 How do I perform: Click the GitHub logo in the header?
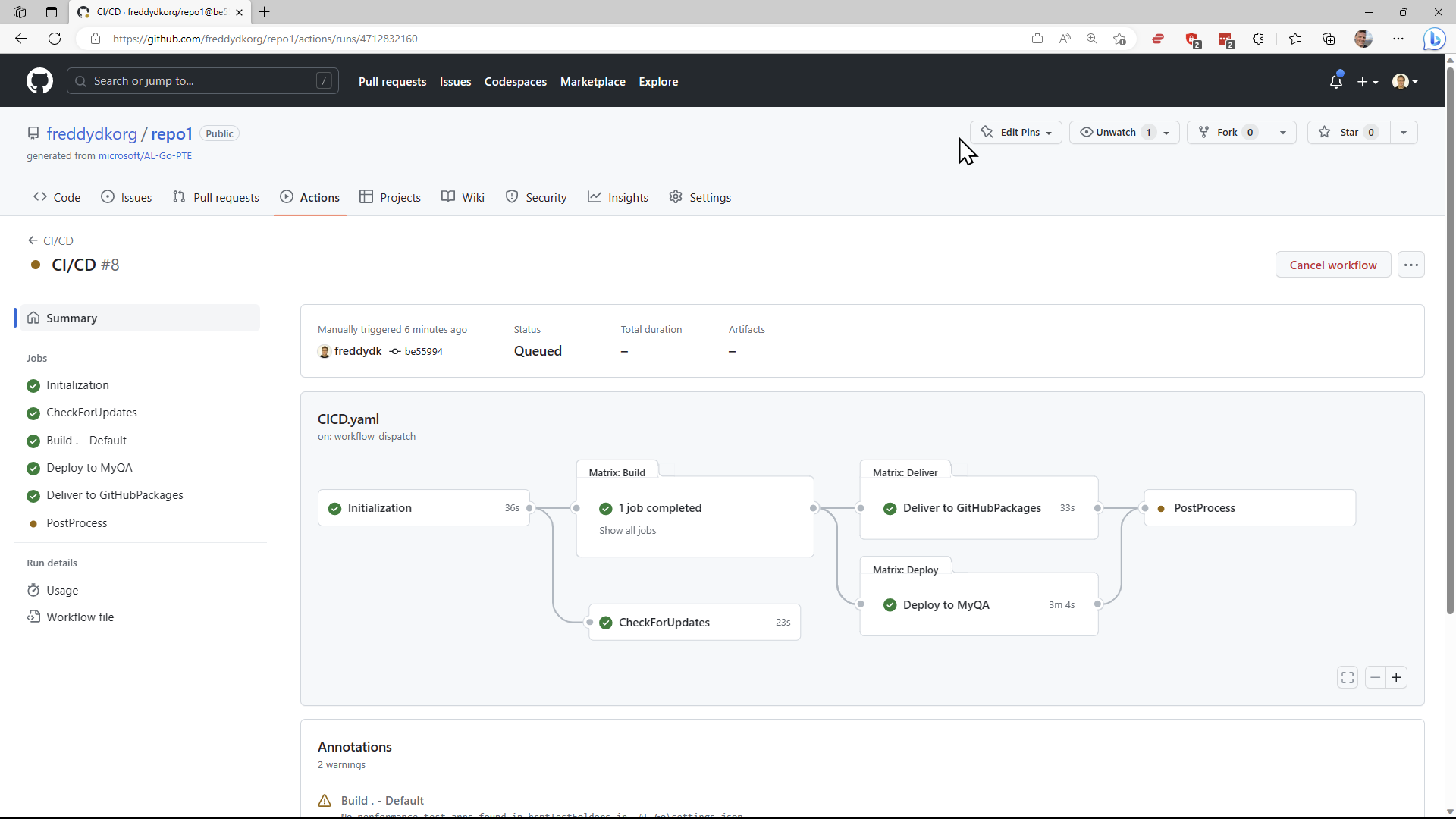point(39,80)
